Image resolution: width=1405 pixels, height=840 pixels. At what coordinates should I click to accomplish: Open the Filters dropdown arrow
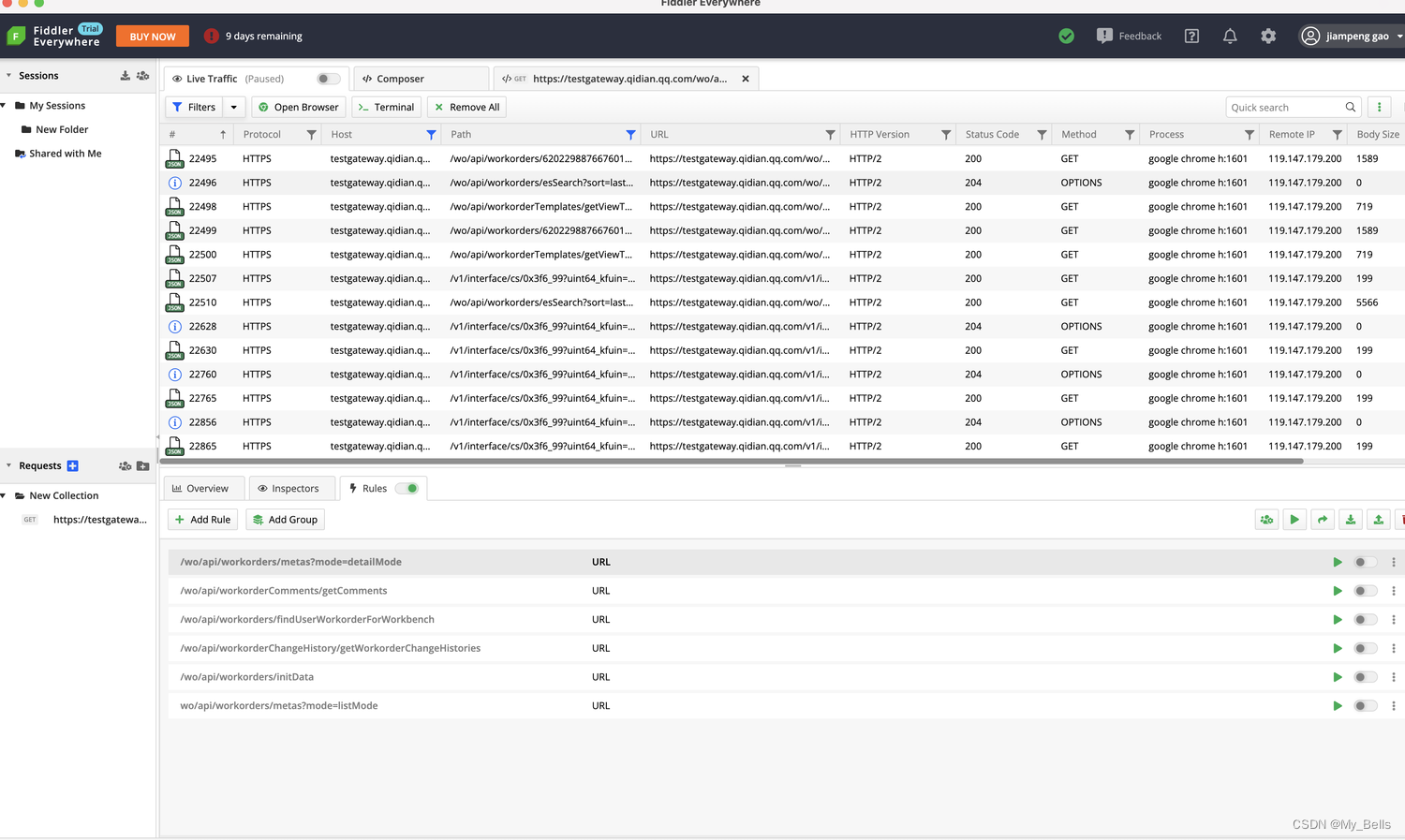(234, 107)
